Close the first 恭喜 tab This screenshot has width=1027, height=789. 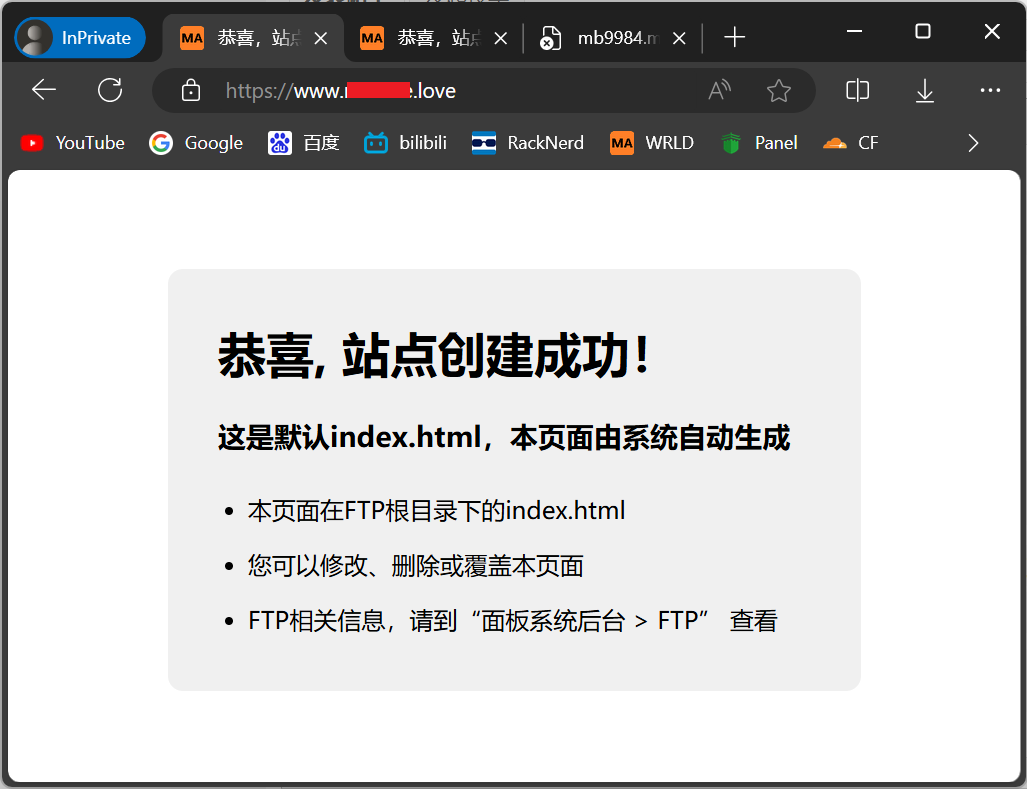tap(321, 39)
